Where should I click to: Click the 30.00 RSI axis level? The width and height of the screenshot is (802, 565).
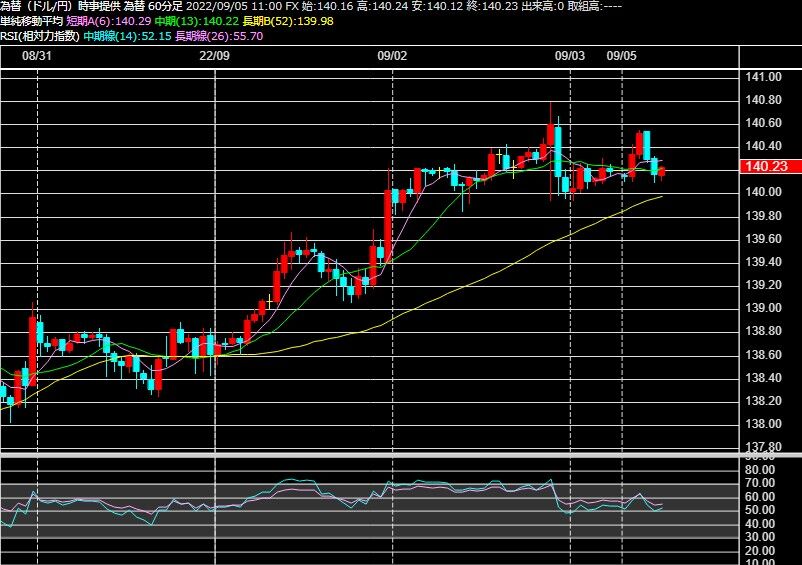click(x=760, y=537)
